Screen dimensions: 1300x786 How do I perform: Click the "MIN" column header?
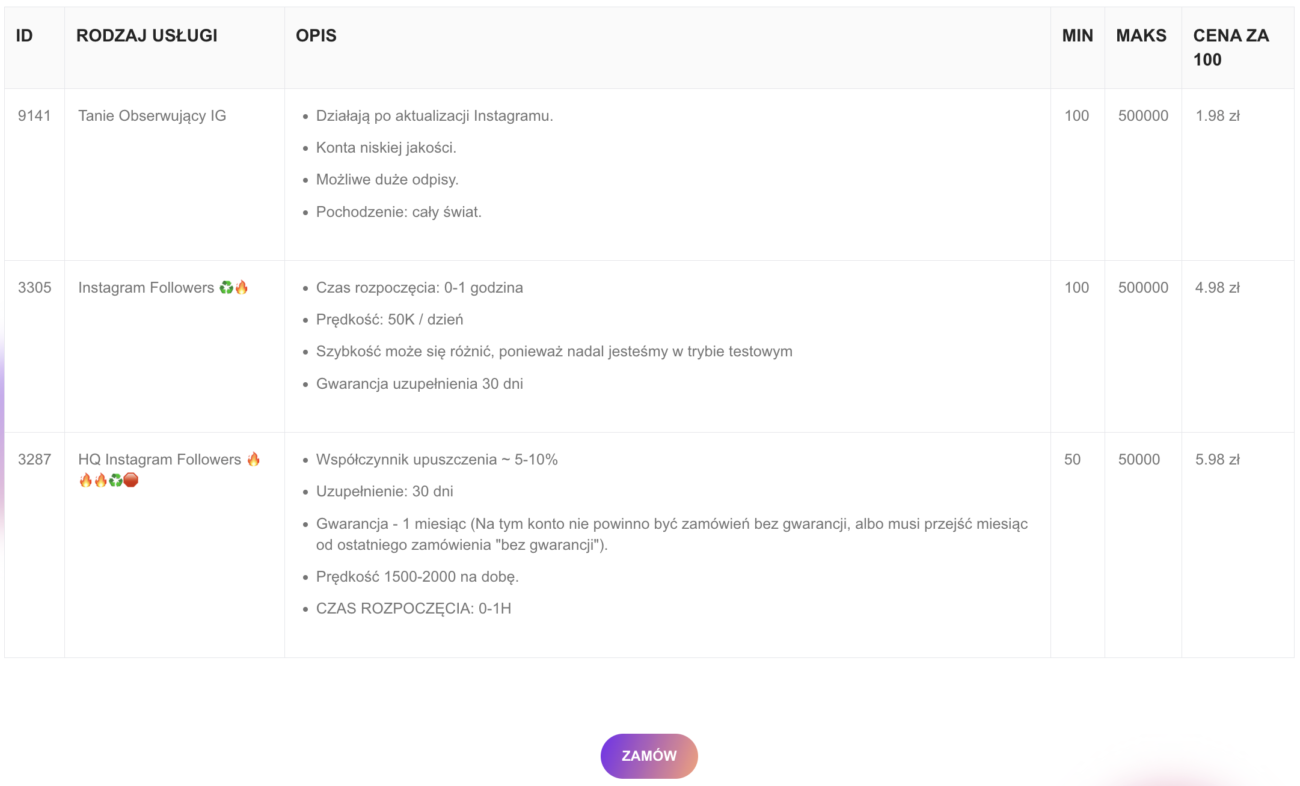tap(1077, 36)
